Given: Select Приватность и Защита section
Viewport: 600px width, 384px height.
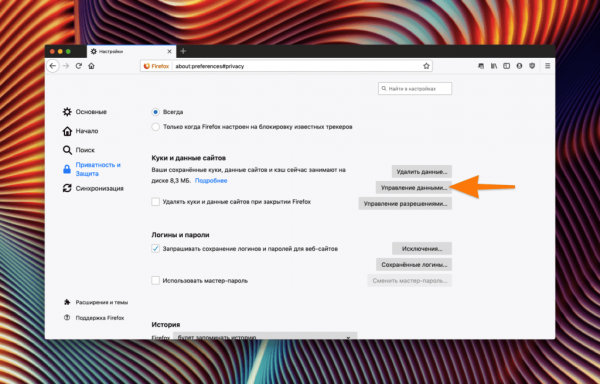Looking at the screenshot, I should tap(92, 169).
